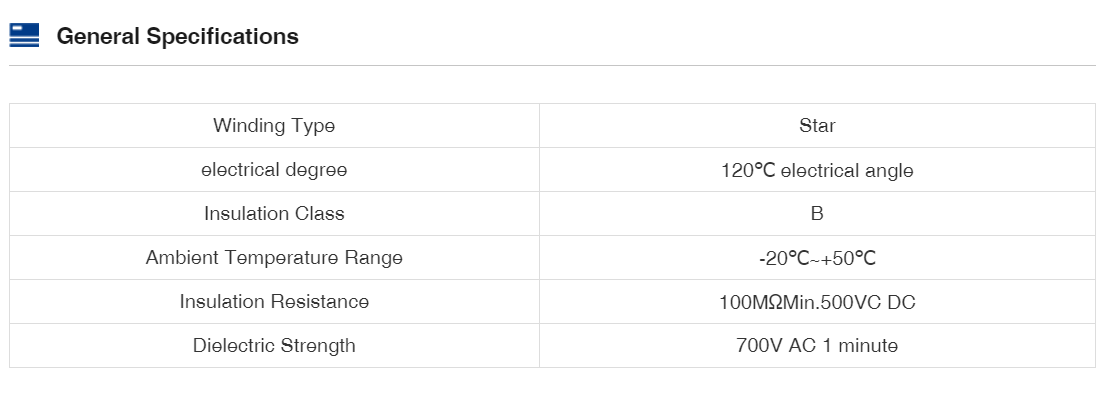1111x405 pixels.
Task: Click the General Specifications heading
Action: [177, 37]
